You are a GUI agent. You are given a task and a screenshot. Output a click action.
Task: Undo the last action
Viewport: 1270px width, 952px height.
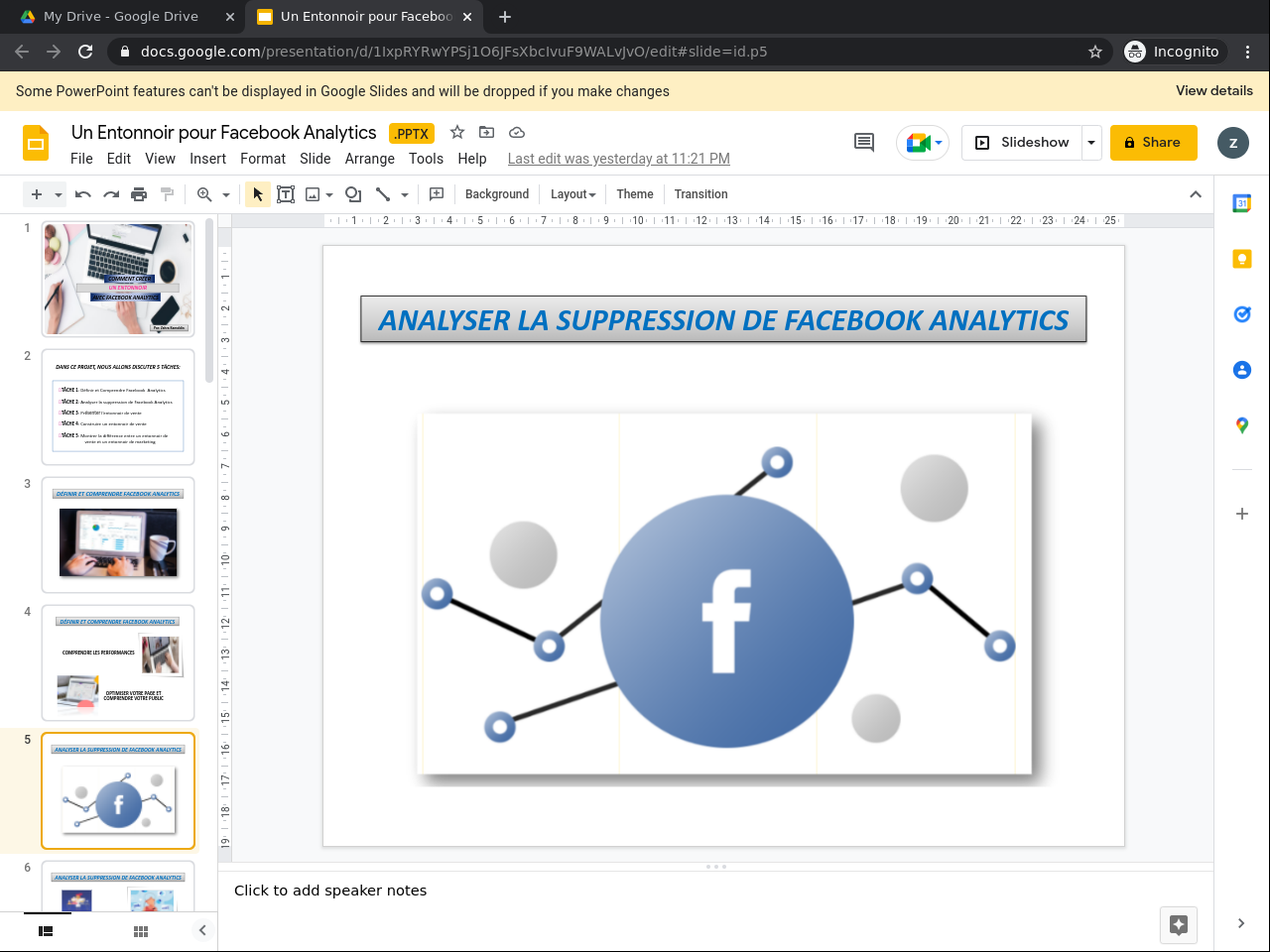[x=83, y=194]
